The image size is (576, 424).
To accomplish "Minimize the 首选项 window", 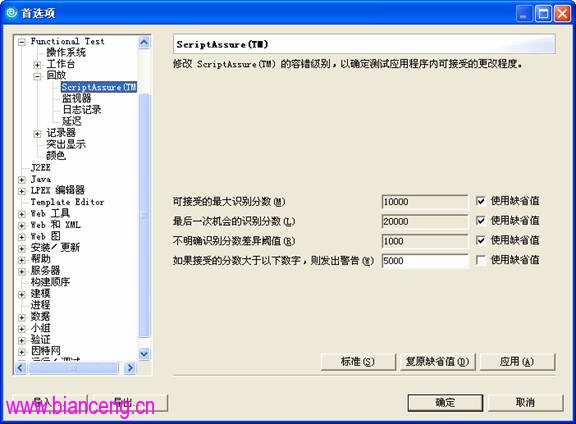I will (x=524, y=14).
